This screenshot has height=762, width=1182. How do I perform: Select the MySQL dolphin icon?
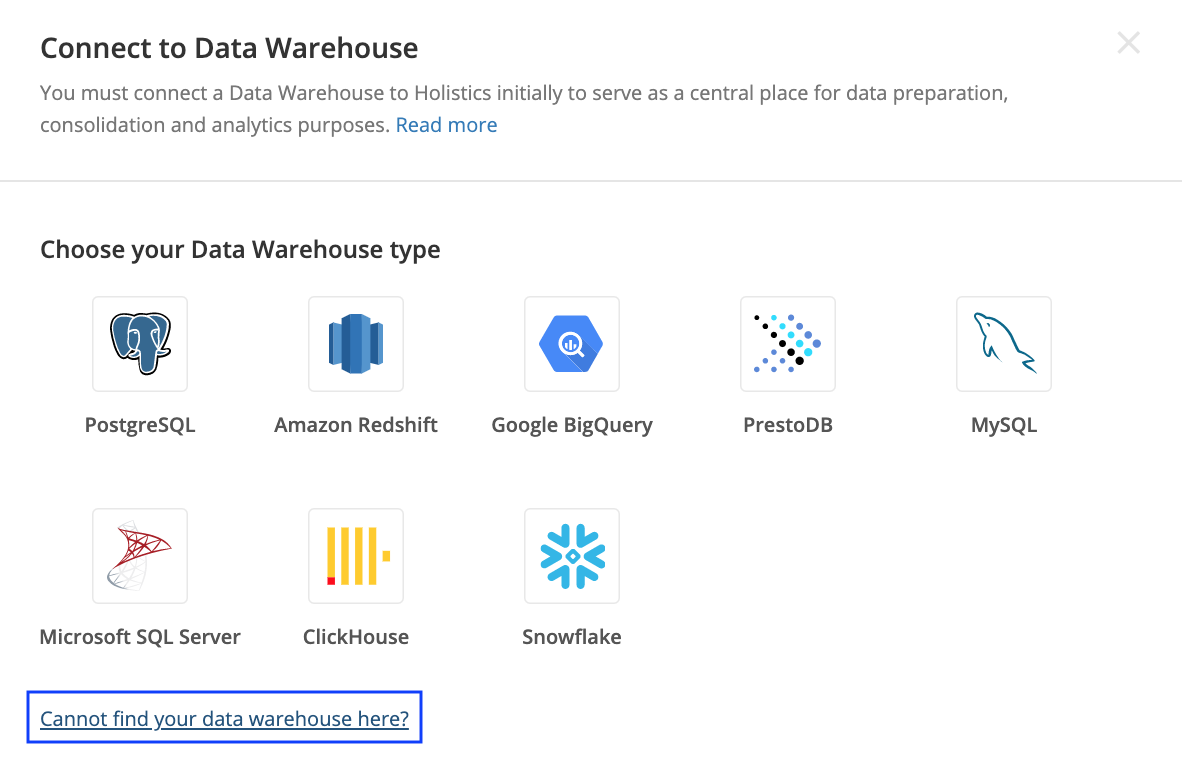[1004, 343]
